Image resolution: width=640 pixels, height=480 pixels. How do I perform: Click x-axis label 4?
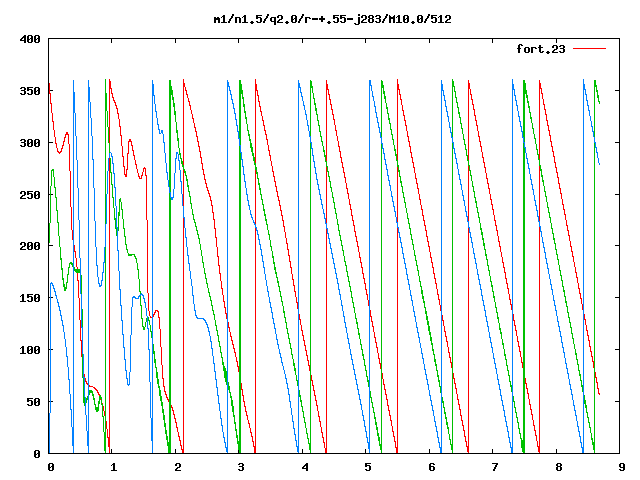click(x=304, y=467)
